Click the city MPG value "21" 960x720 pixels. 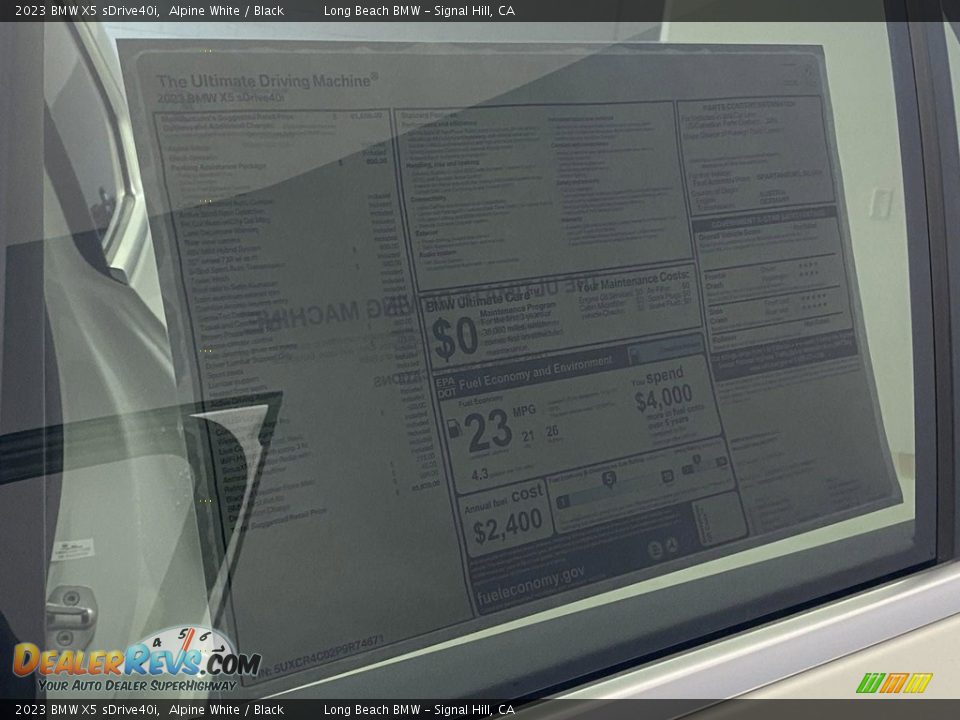pos(528,436)
